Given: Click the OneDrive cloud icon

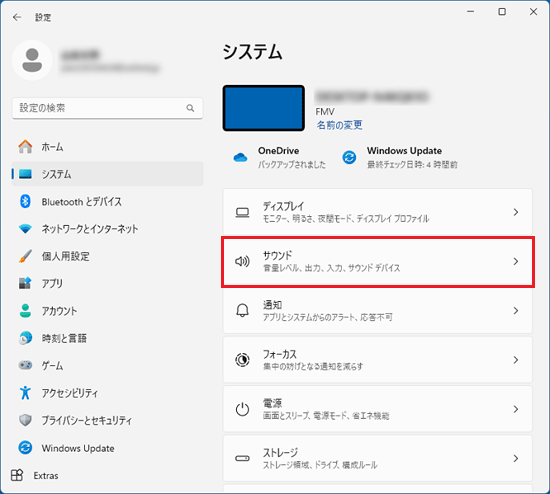Looking at the screenshot, I should (240, 158).
